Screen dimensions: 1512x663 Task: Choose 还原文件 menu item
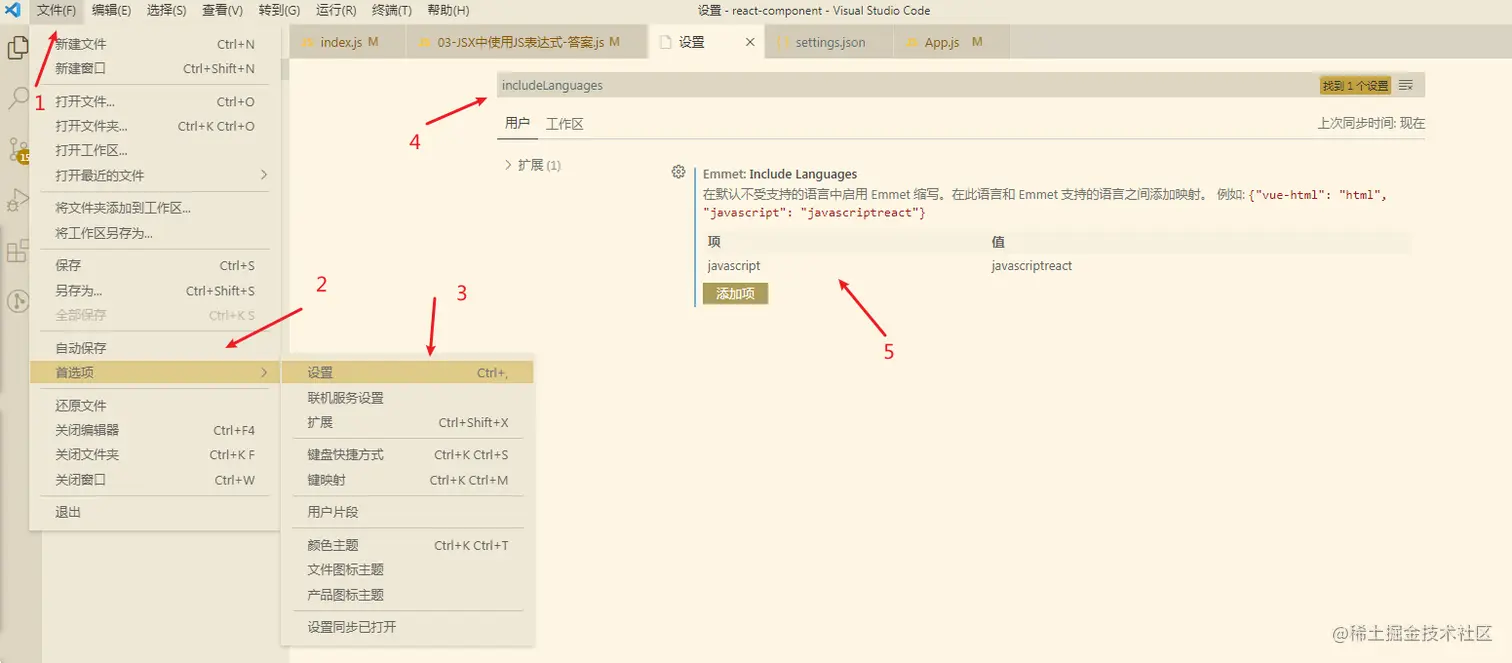(x=155, y=405)
